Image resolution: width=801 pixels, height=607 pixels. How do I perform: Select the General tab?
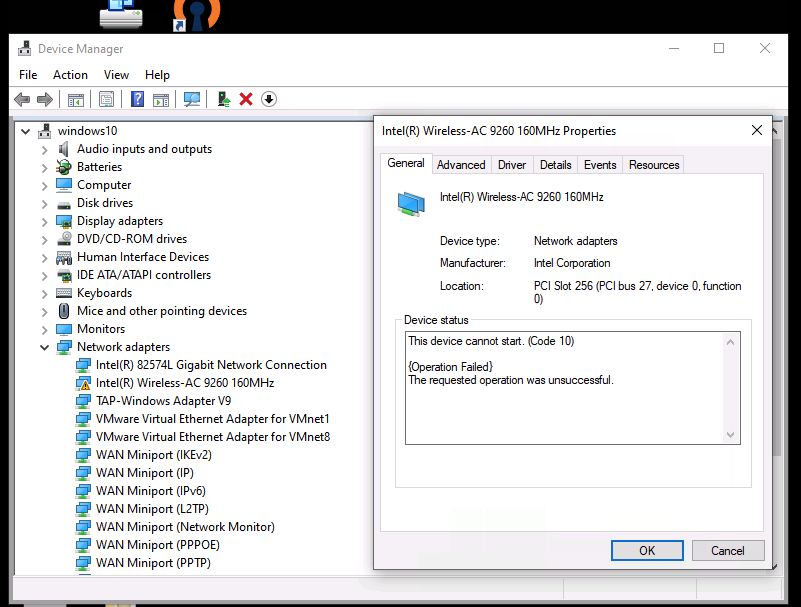406,164
